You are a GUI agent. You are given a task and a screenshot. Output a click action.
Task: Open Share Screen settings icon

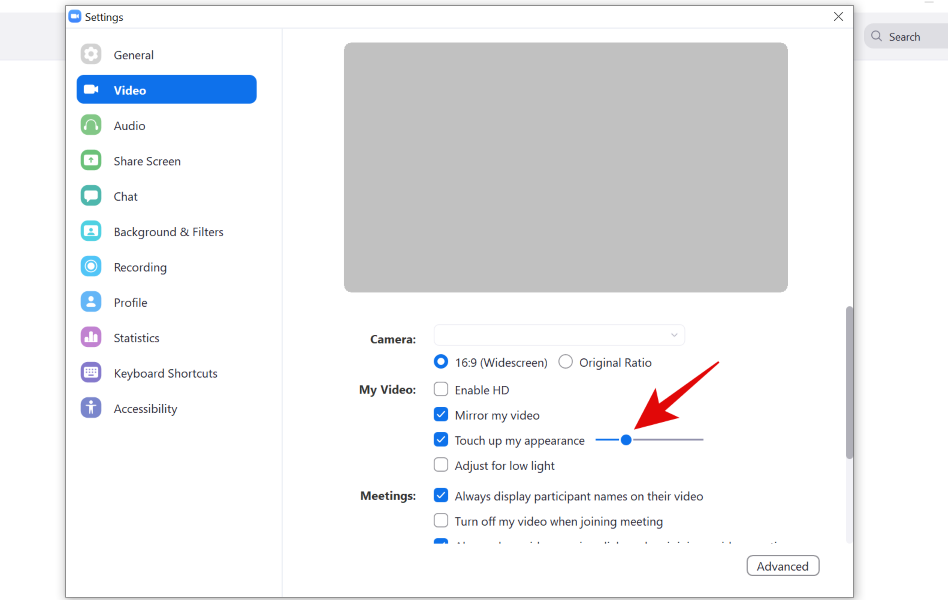pyautogui.click(x=91, y=161)
